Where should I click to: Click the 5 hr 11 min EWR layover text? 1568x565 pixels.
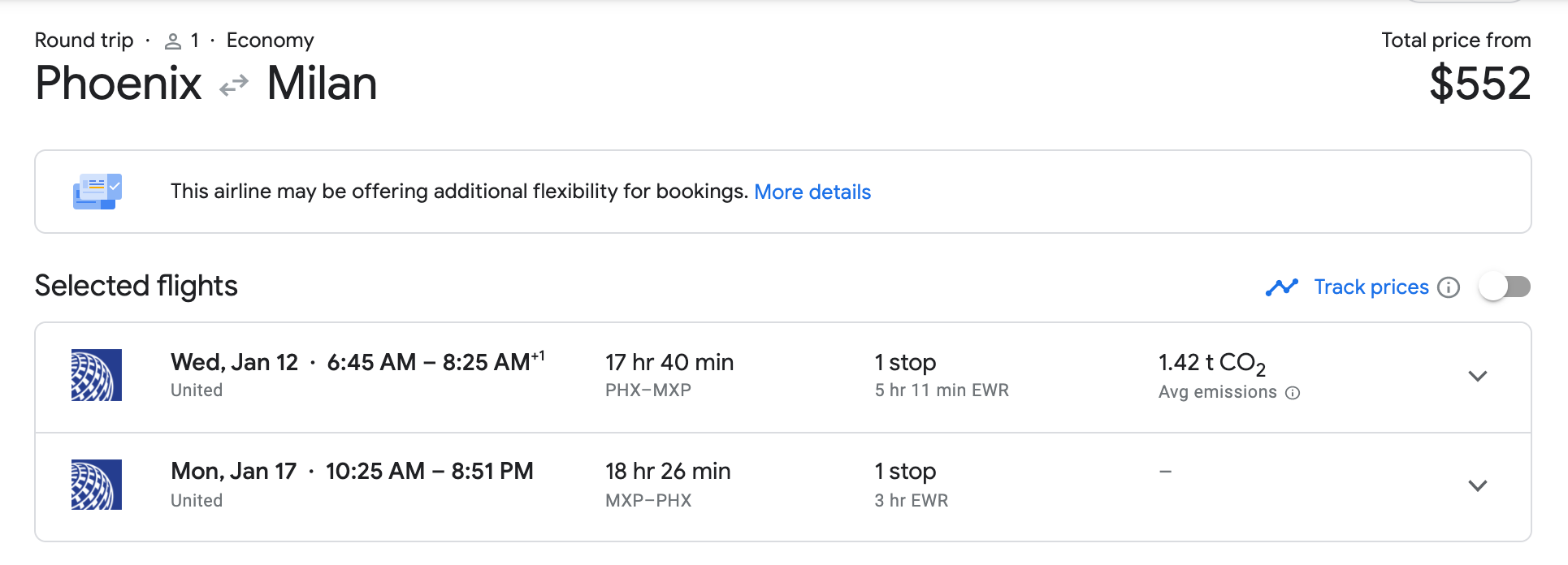942,390
